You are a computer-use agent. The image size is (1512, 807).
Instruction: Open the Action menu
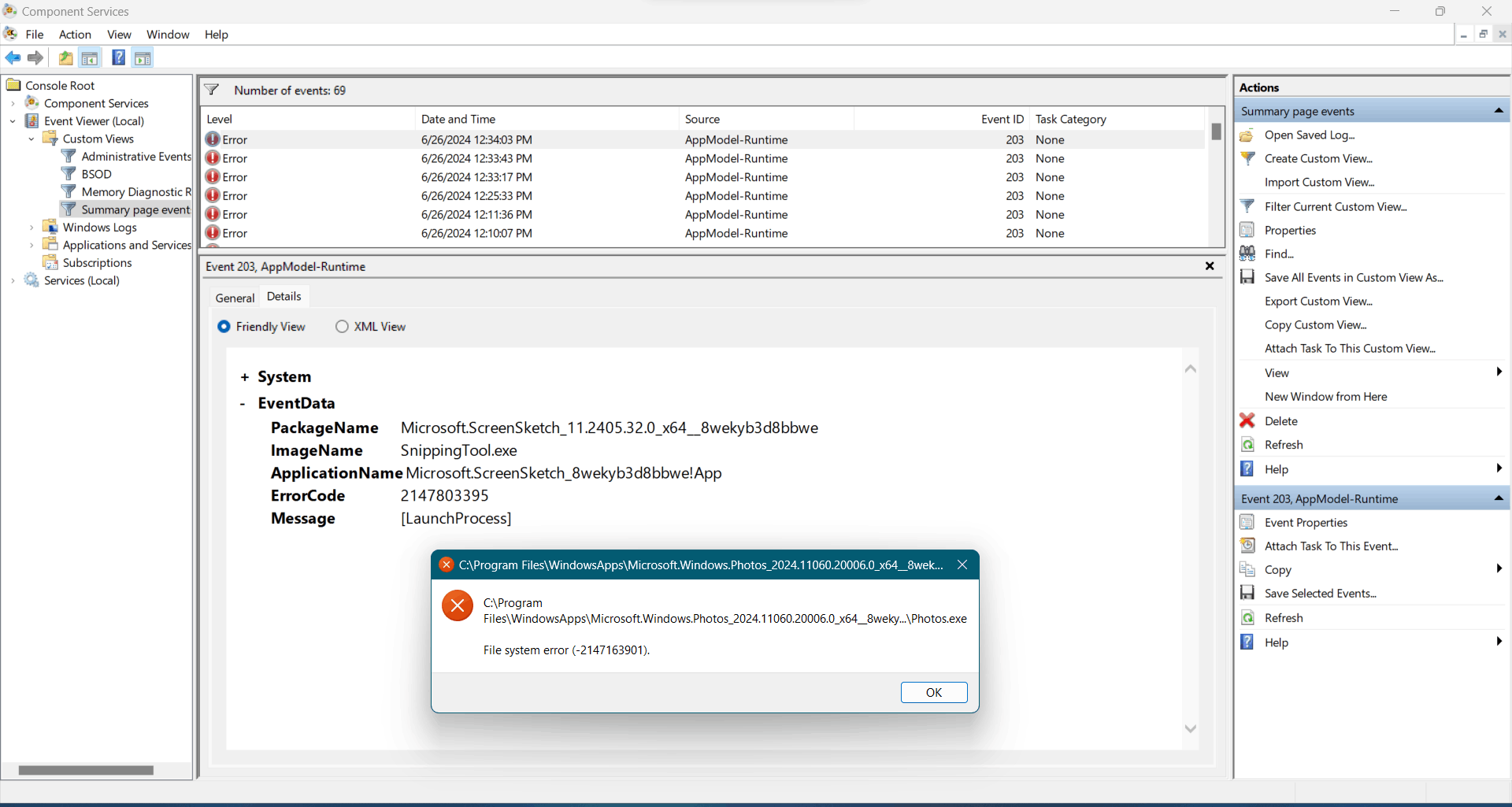[75, 35]
